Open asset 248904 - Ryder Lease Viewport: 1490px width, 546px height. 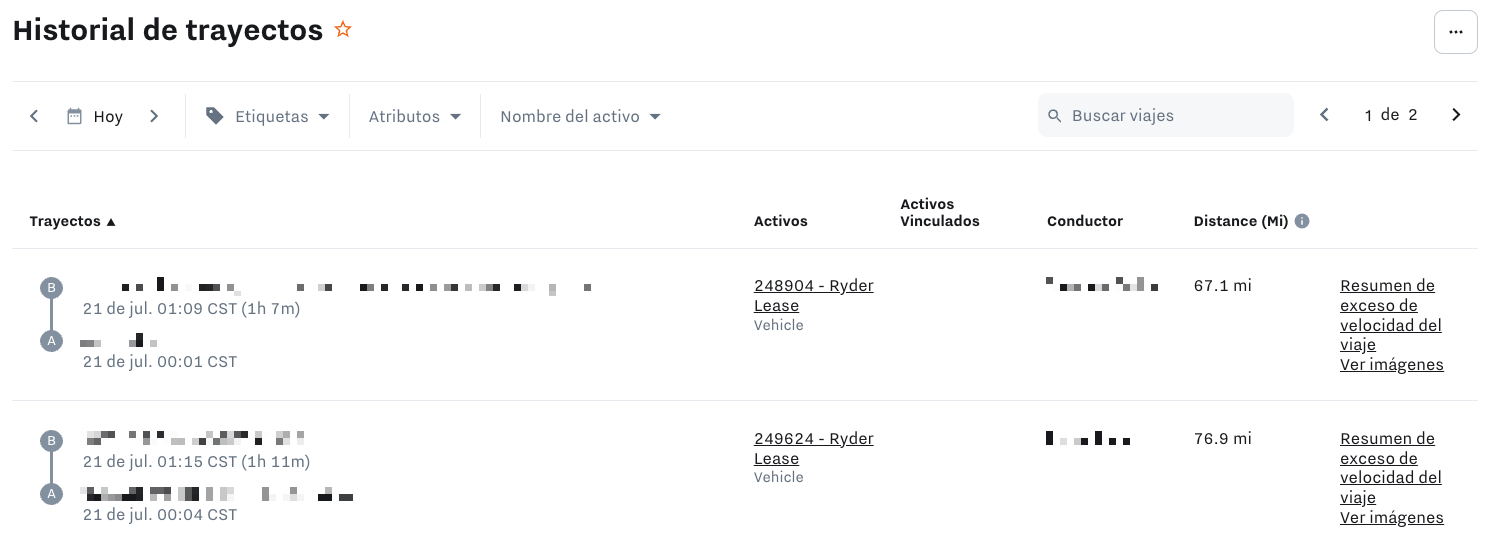[x=813, y=295]
